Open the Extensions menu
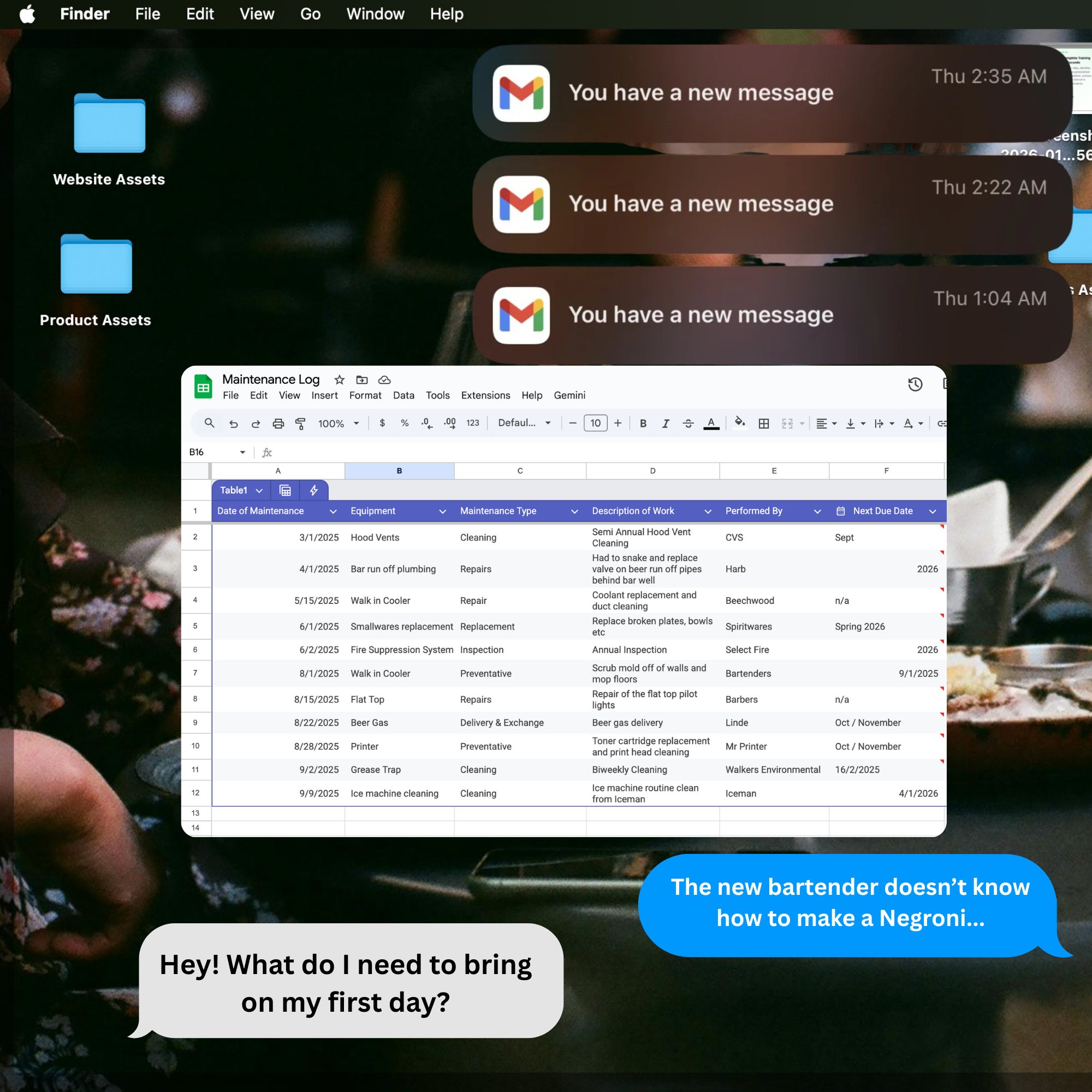 click(485, 395)
